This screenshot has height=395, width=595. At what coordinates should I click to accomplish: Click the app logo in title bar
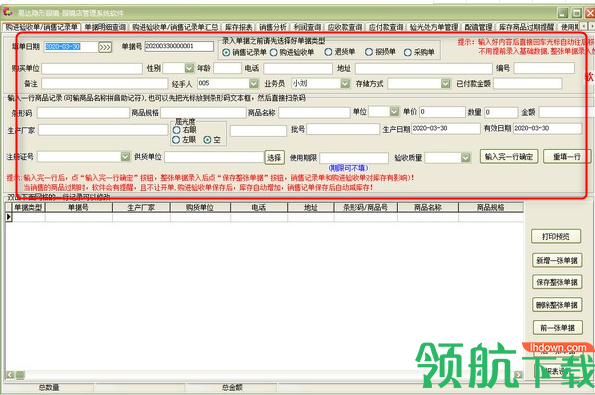tap(8, 13)
